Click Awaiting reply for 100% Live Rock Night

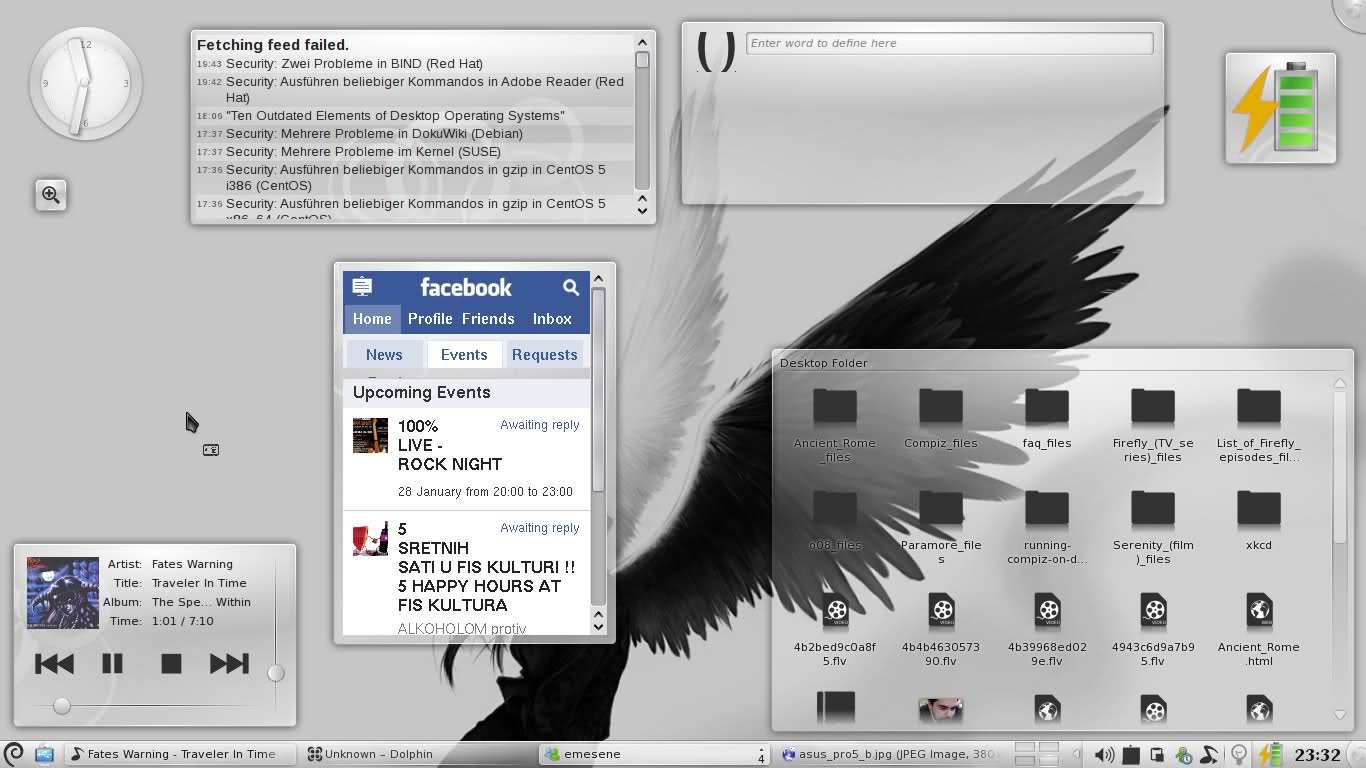pyautogui.click(x=540, y=425)
